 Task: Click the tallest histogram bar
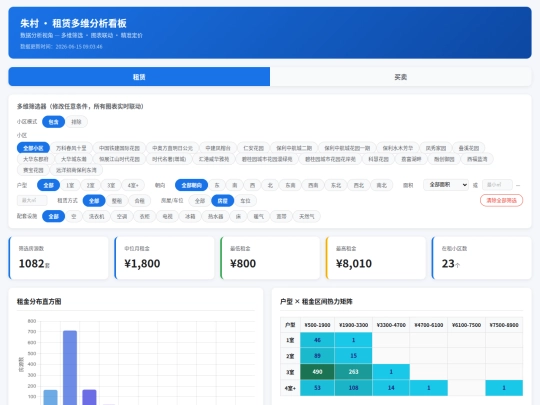(70, 368)
